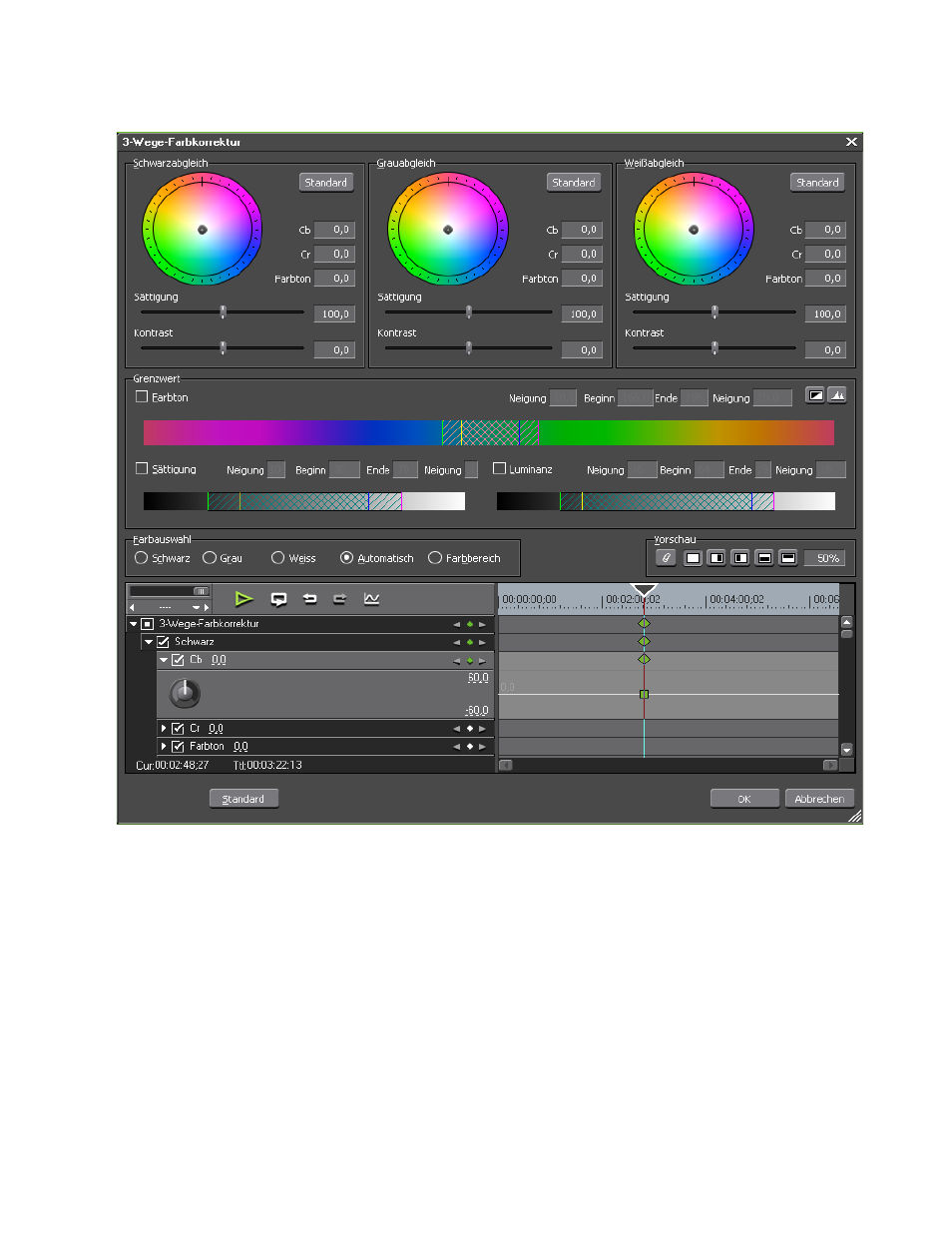
Task: Click the center of the Weißabgleich color wheel
Action: [694, 230]
